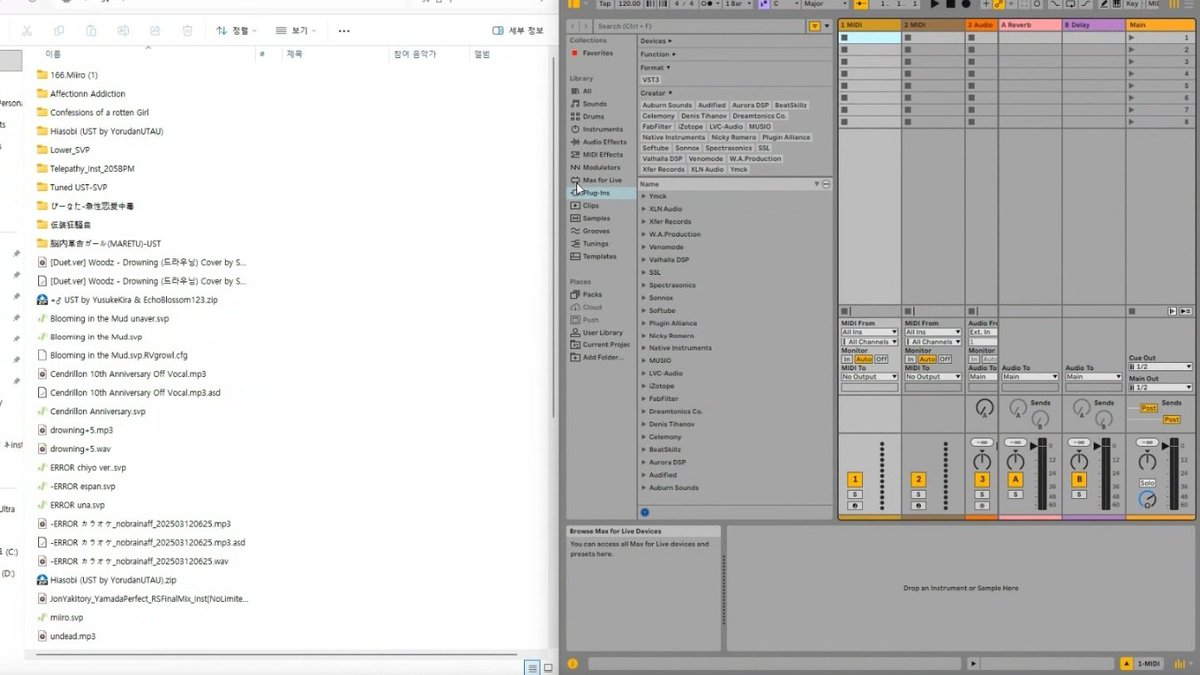This screenshot has width=1200, height=675.
Task: Expand the Xfer Records plug-in folder
Action: point(643,222)
